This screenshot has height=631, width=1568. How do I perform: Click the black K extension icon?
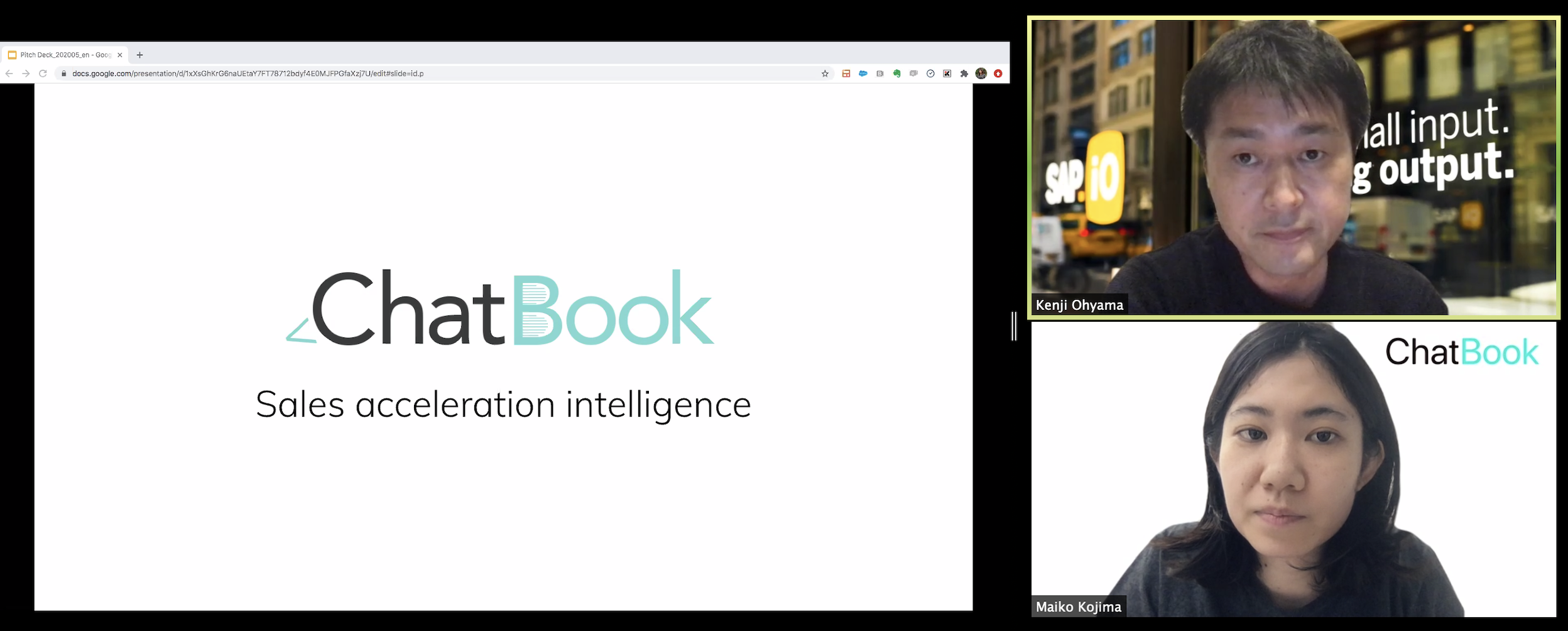947,74
